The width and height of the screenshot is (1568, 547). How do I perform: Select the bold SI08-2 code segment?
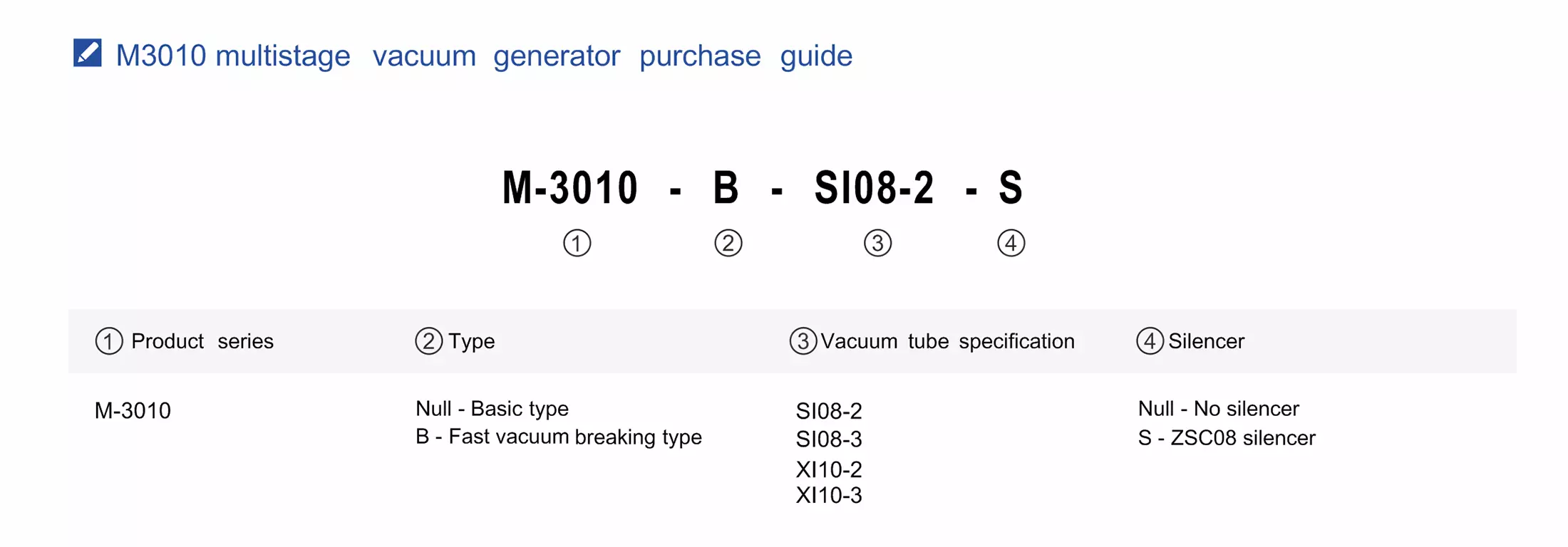tap(874, 188)
